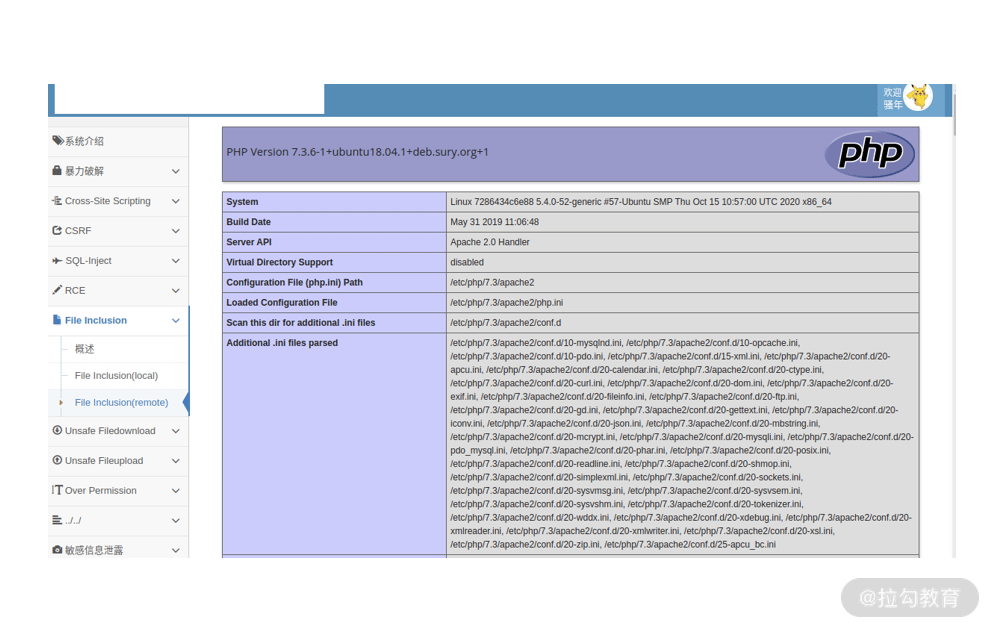The height and width of the screenshot is (630, 994).
Task: Open the 敏感信息泄露 menu label
Action: [94, 550]
